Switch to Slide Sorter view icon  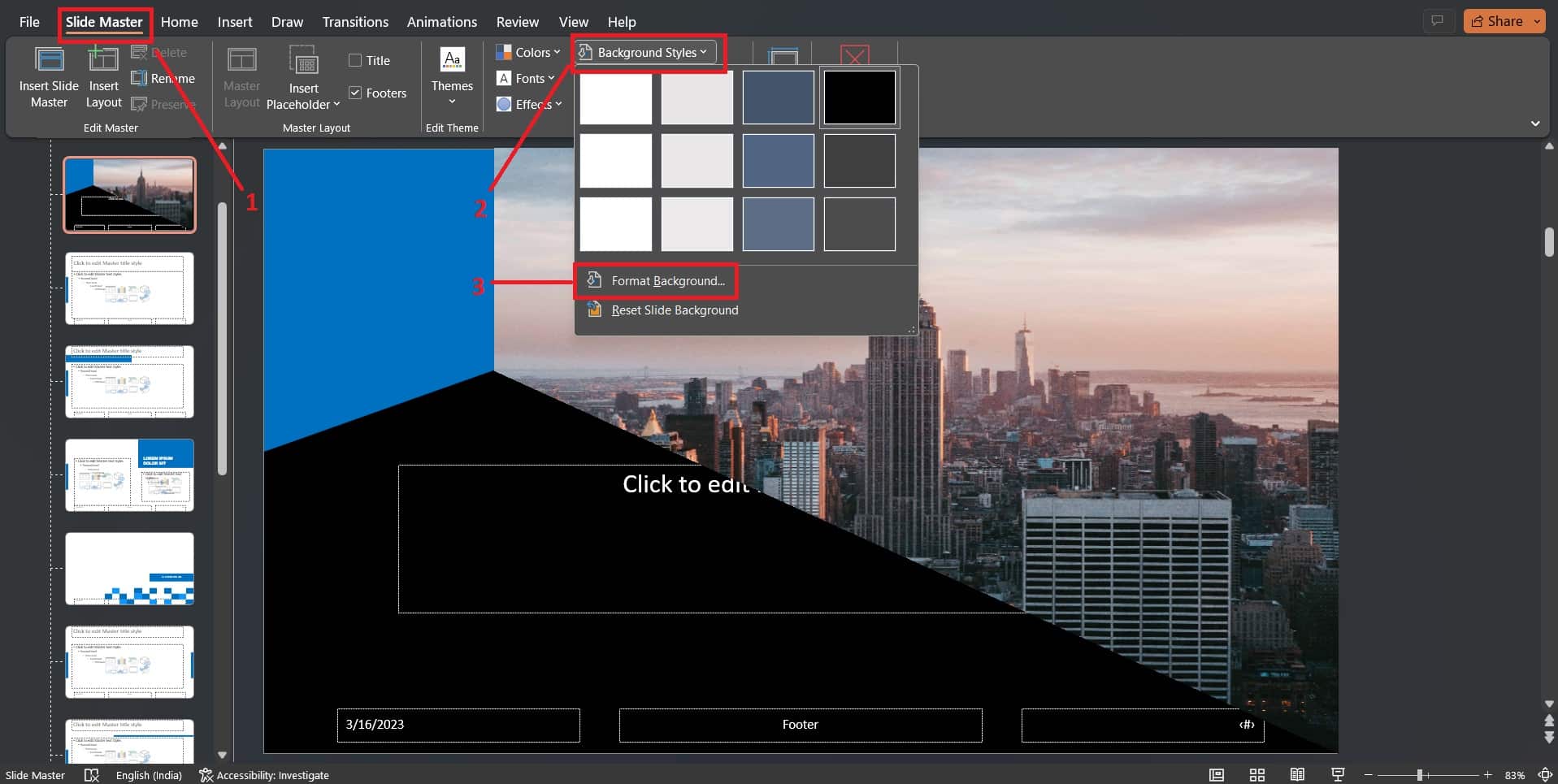(x=1256, y=774)
